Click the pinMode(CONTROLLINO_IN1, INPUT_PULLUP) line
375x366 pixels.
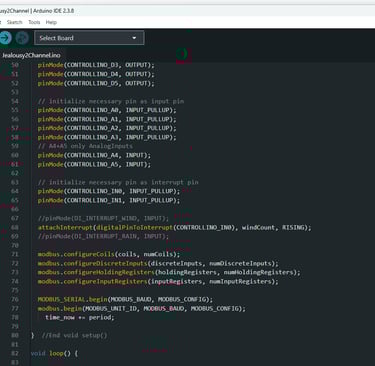coord(109,200)
